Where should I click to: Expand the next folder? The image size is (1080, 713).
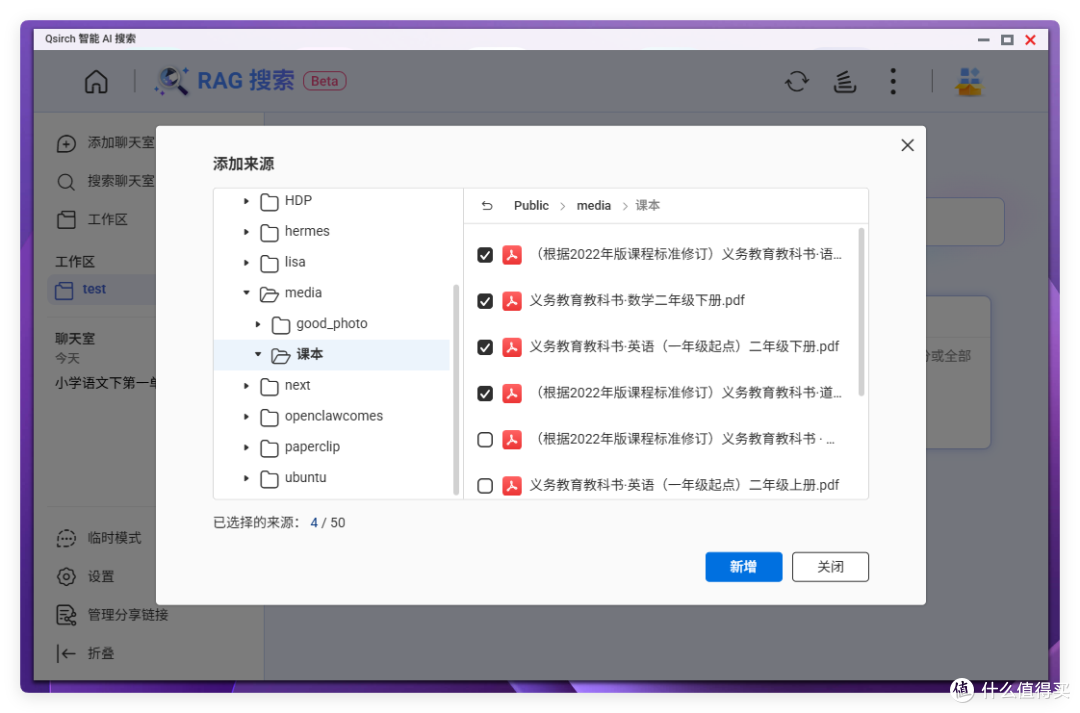[x=246, y=386]
